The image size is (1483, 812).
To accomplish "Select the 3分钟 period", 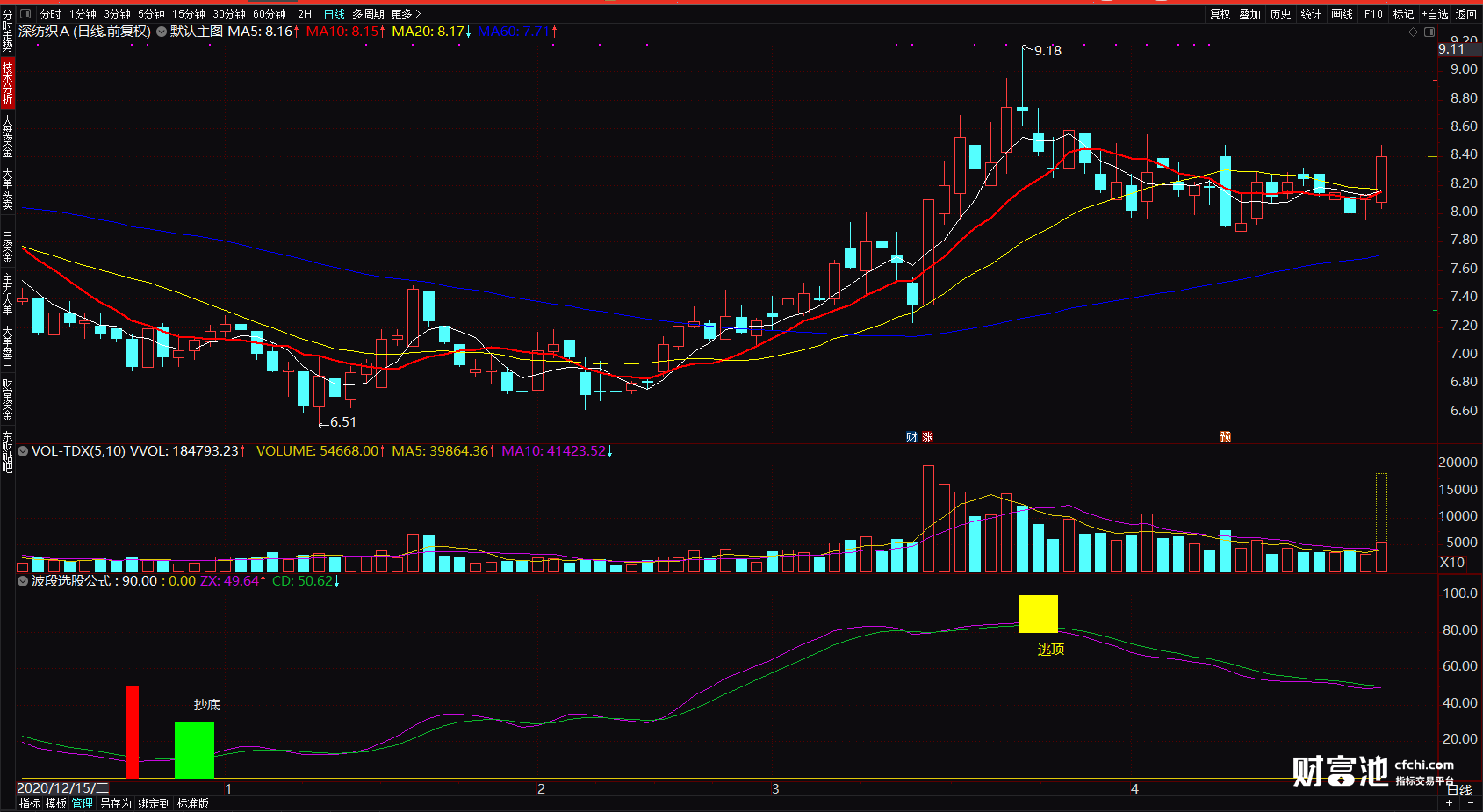I will click(117, 14).
